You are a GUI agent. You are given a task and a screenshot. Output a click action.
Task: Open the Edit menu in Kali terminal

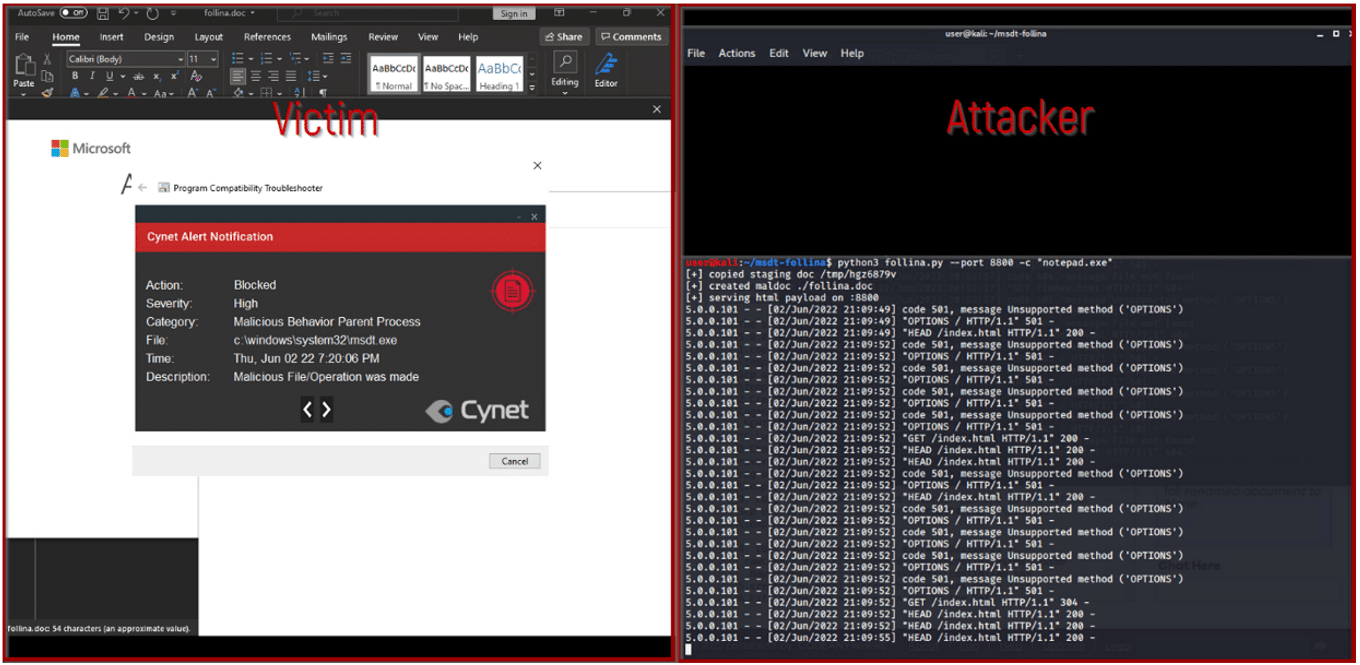pyautogui.click(x=779, y=53)
